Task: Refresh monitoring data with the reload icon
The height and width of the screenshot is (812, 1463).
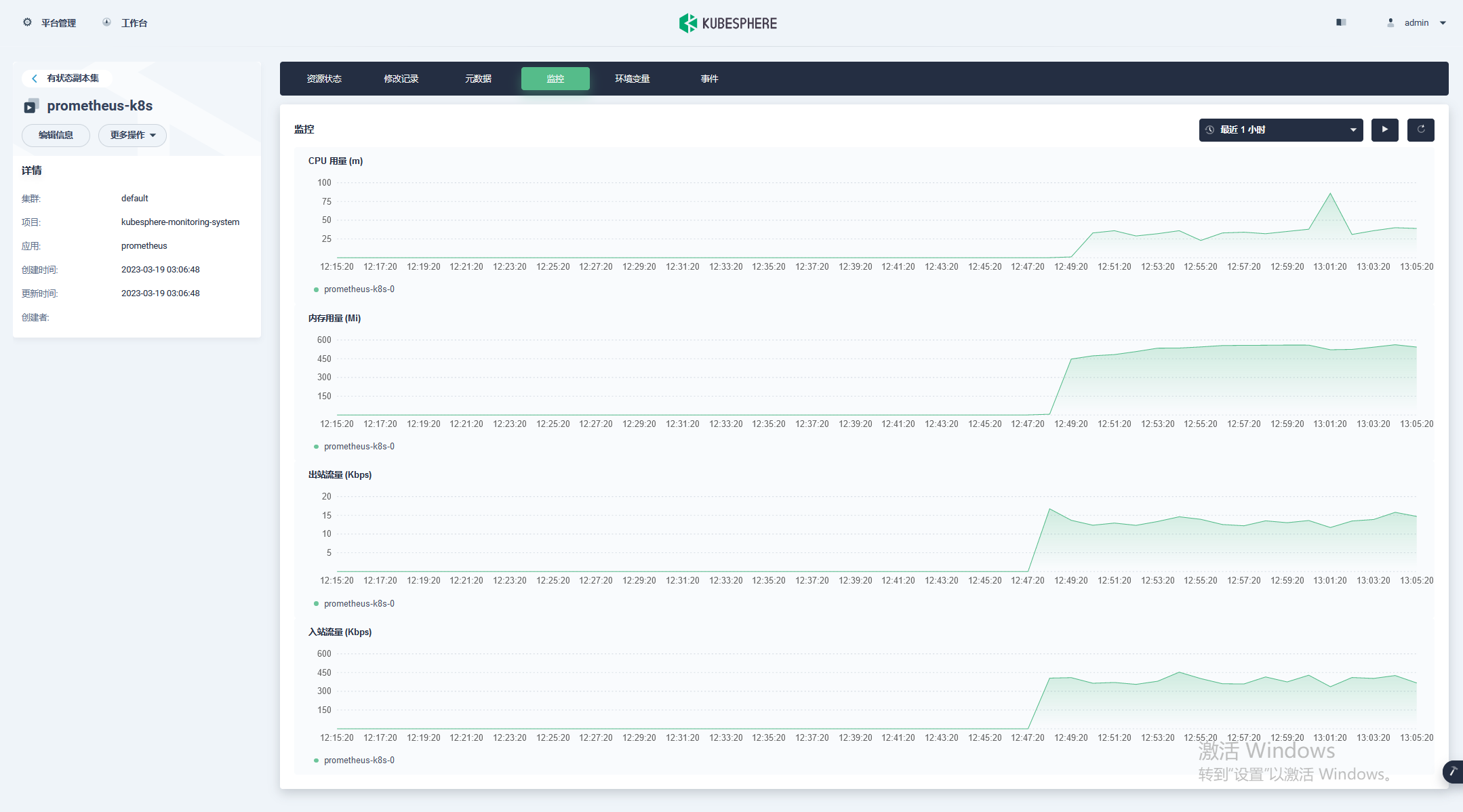Action: (1420, 129)
